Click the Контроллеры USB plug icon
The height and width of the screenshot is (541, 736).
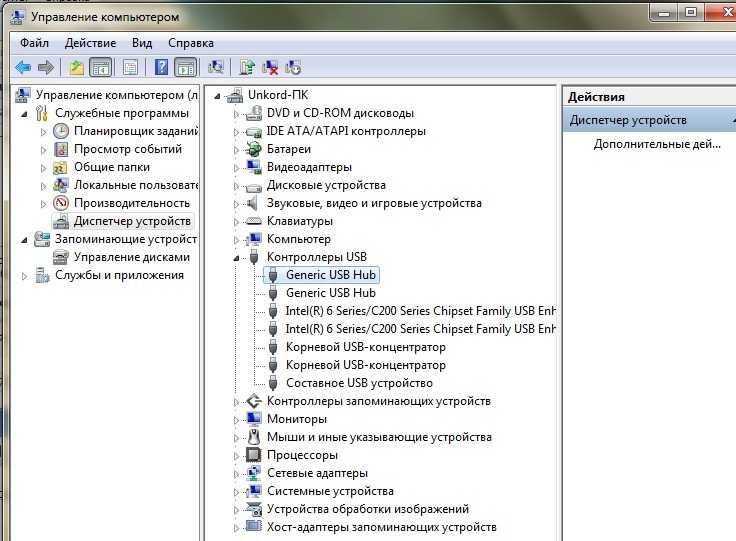click(x=253, y=257)
